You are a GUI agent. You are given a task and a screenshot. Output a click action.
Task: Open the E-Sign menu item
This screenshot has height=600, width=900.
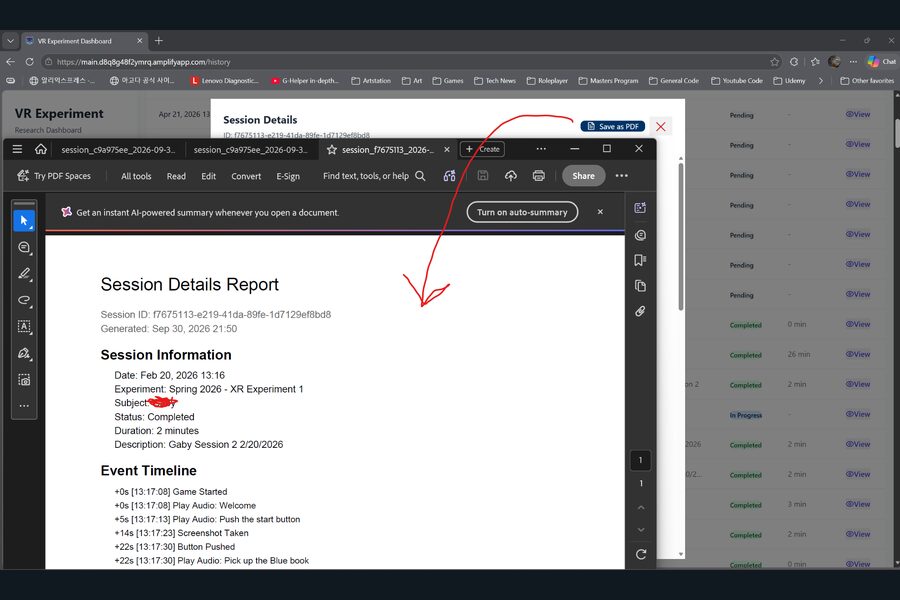tap(288, 176)
